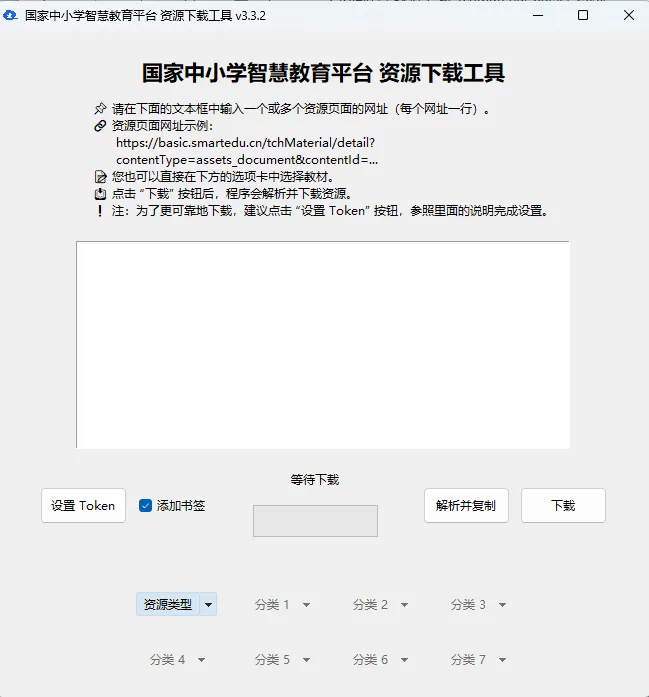Viewport: 649px width, 697px height.
Task: Click the 解析并复制 button
Action: 466,505
